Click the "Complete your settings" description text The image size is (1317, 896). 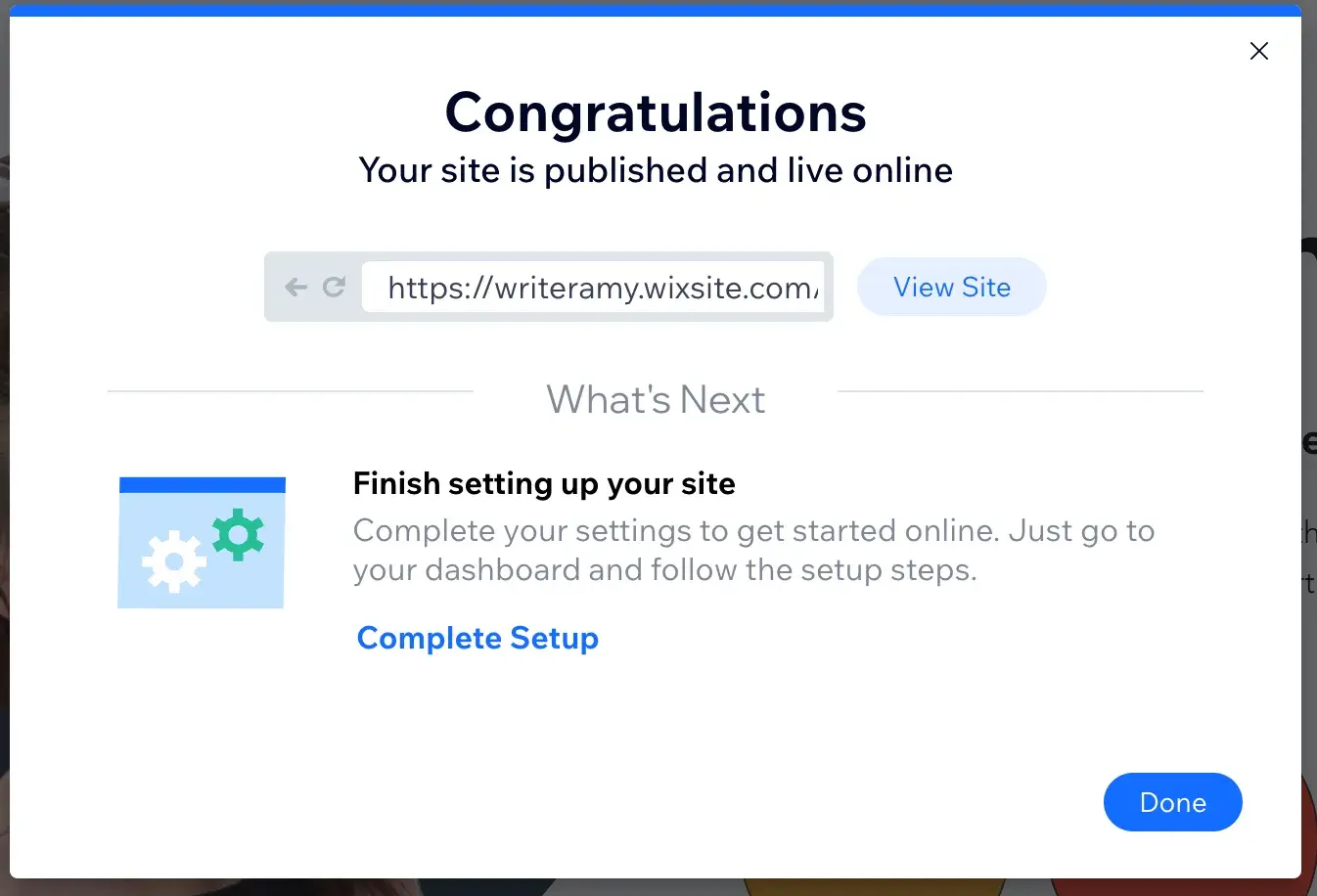tap(753, 550)
